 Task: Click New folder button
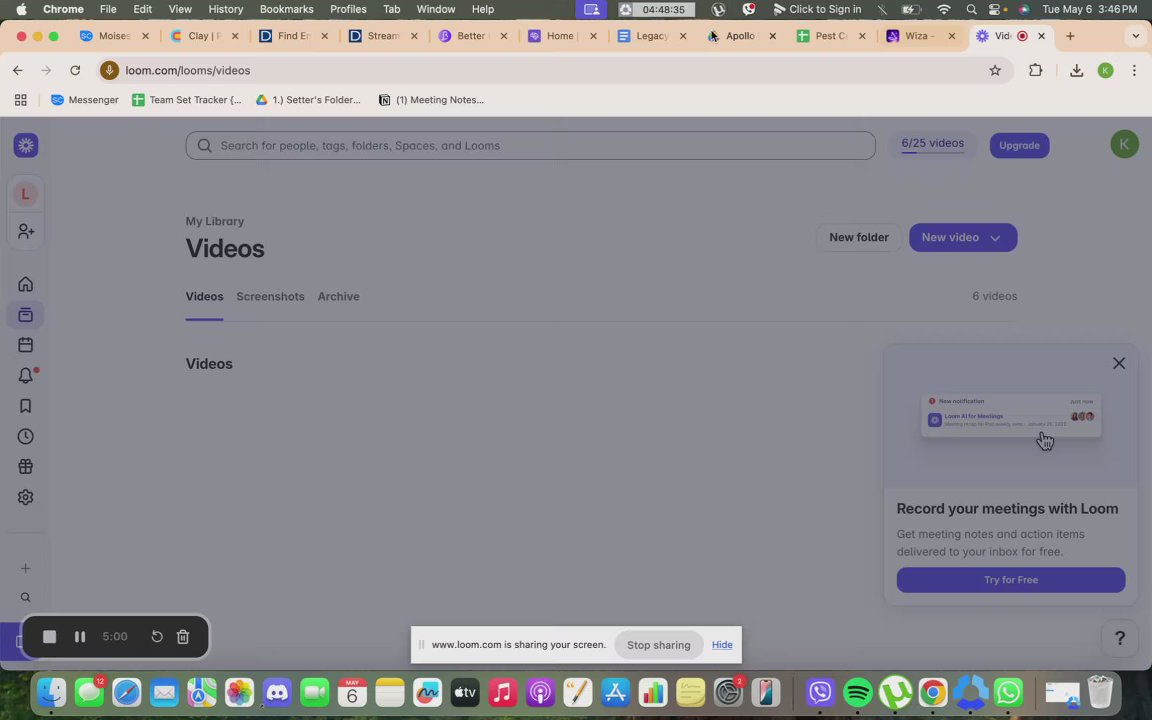click(x=859, y=237)
